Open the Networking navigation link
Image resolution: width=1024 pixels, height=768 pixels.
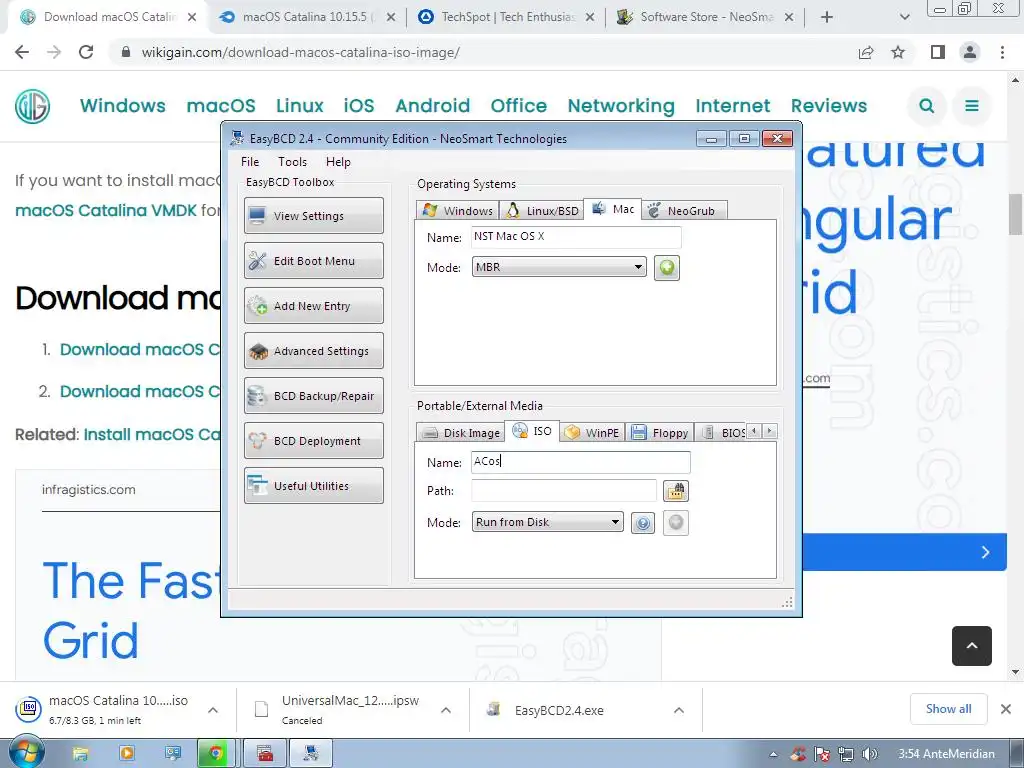click(621, 106)
